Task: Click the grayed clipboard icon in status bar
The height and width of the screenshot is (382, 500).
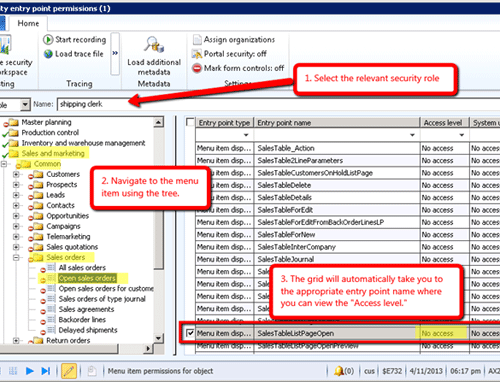Action: (92, 371)
